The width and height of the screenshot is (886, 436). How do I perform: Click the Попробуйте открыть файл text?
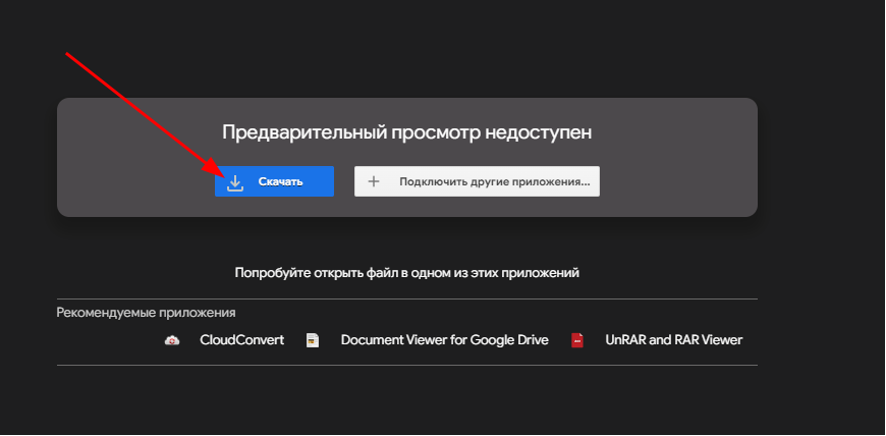[x=407, y=273]
